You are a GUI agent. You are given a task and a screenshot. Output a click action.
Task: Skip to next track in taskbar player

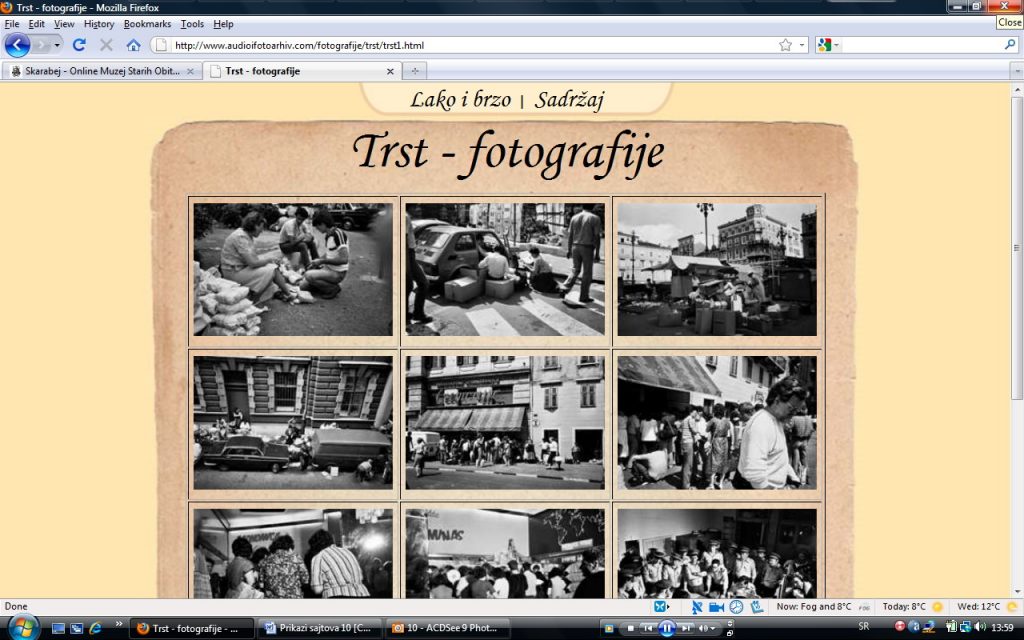coord(686,628)
